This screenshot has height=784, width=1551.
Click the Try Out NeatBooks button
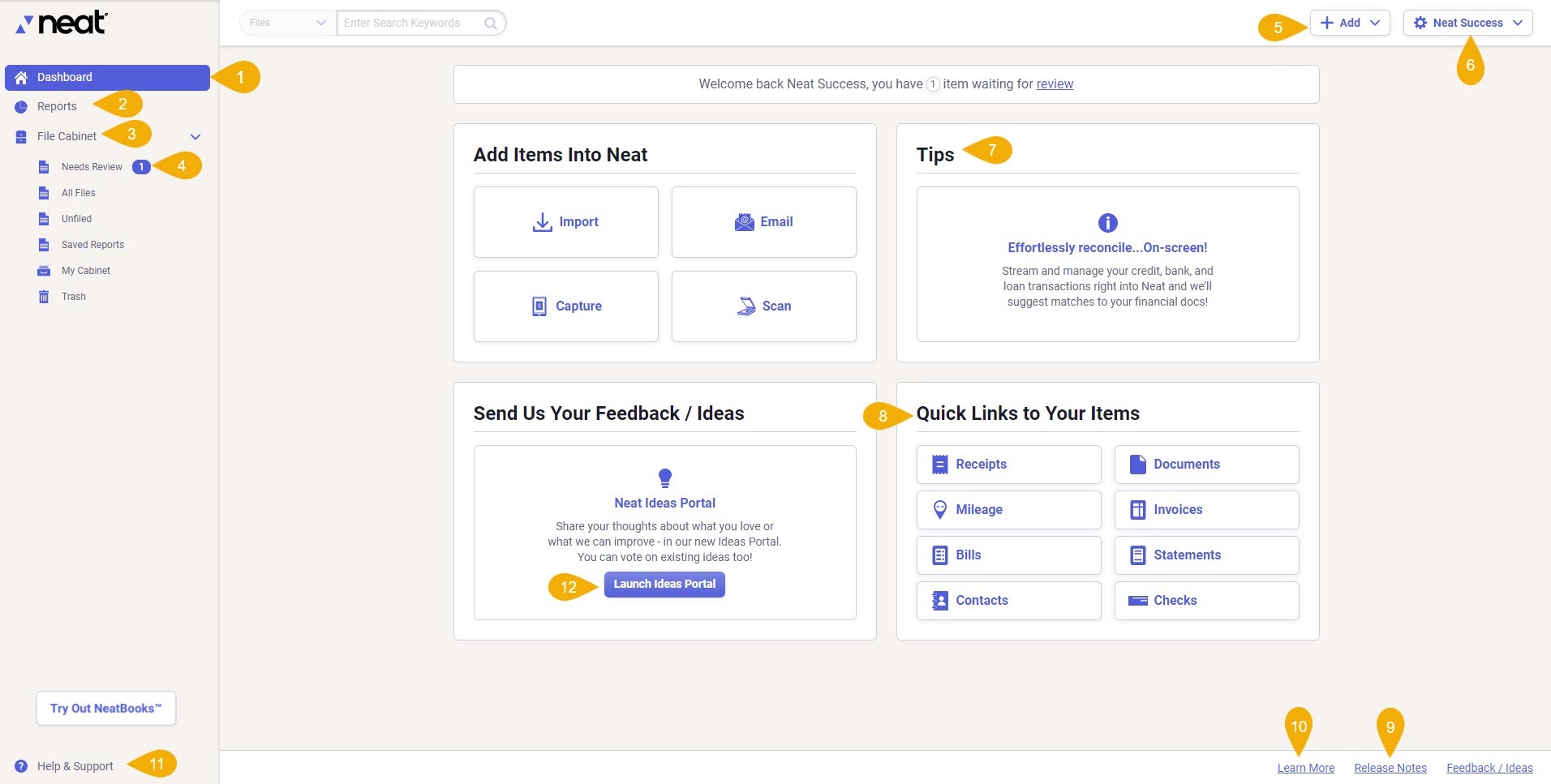[x=105, y=708]
